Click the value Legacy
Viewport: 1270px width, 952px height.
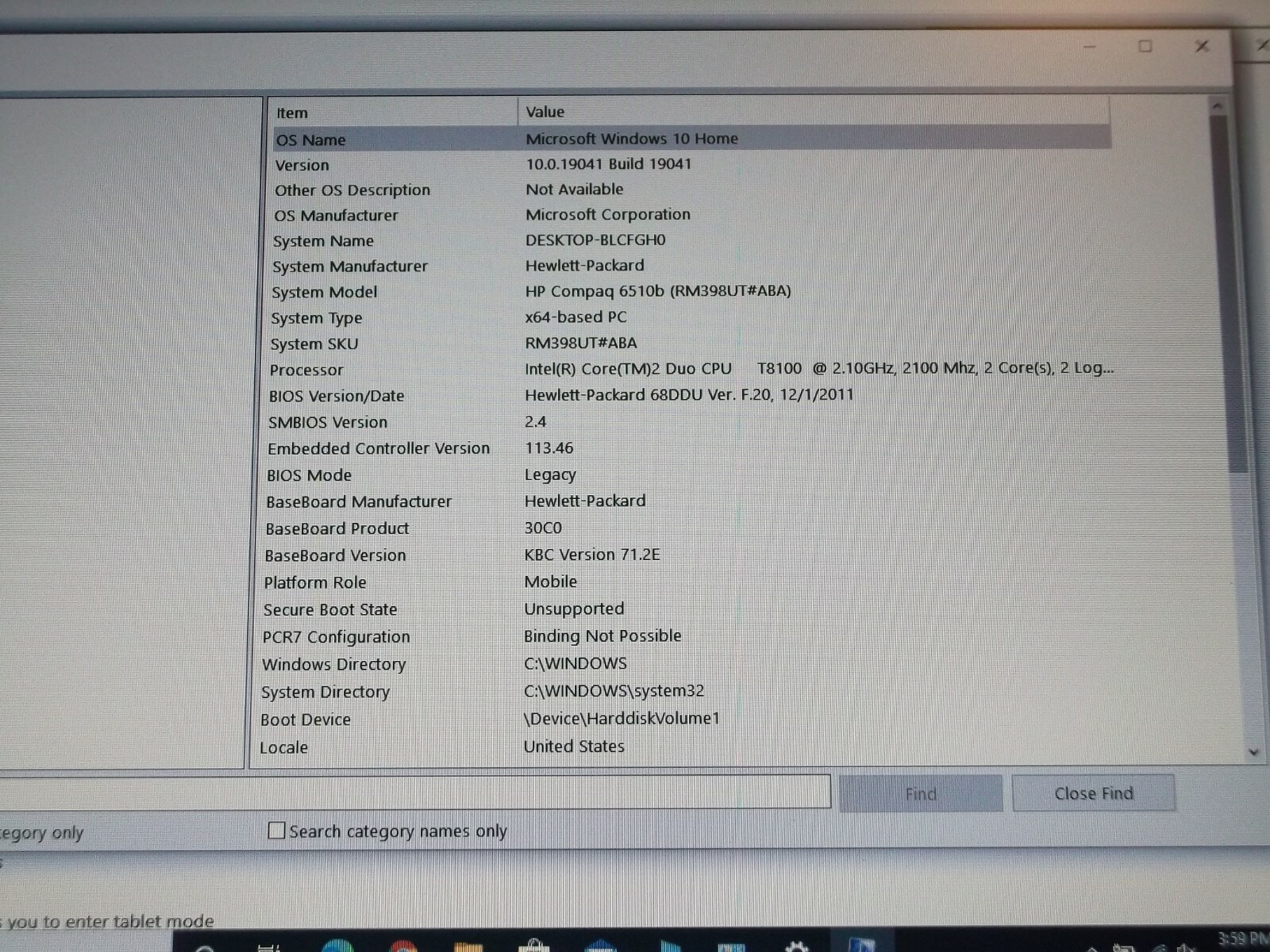[550, 475]
